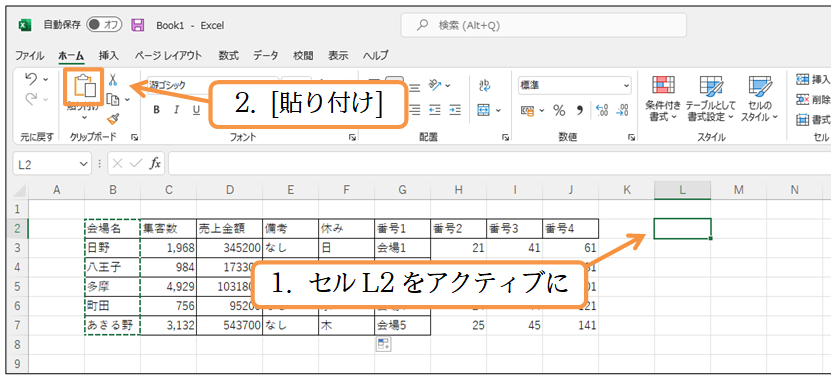Open the clipboard group dialog launcher

[134, 138]
